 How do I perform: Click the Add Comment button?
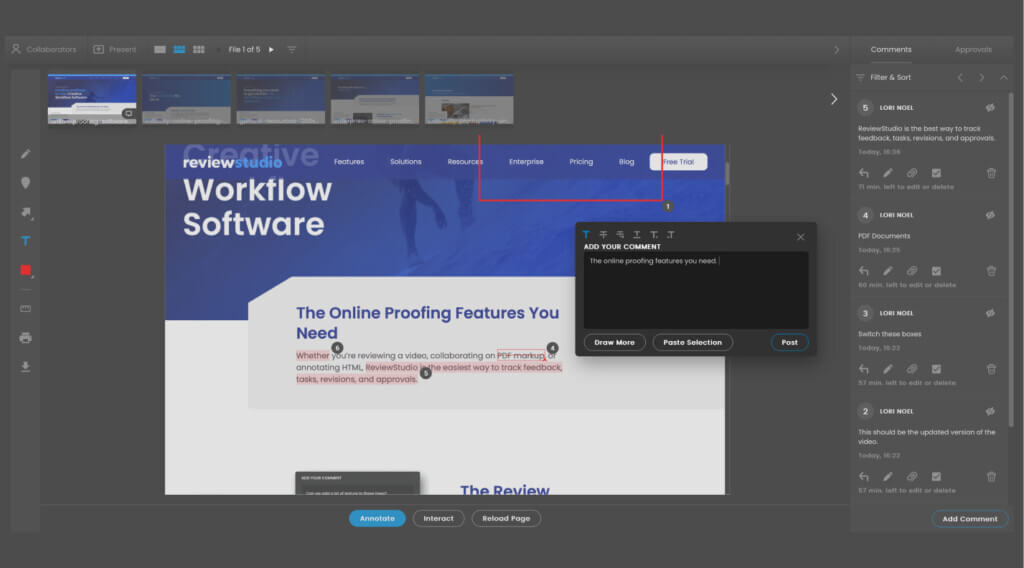[970, 519]
